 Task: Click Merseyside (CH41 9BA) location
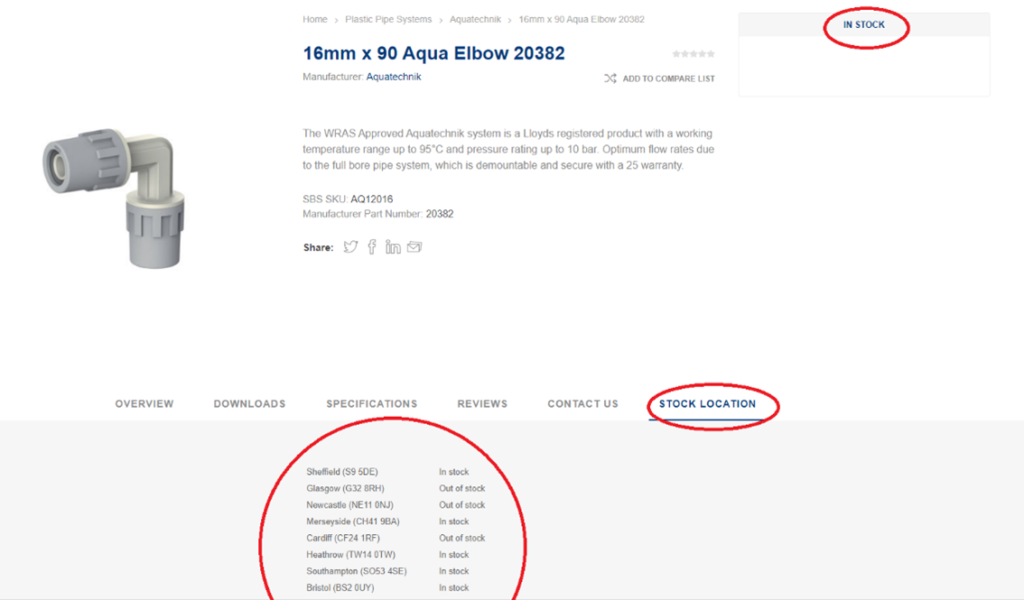(353, 522)
